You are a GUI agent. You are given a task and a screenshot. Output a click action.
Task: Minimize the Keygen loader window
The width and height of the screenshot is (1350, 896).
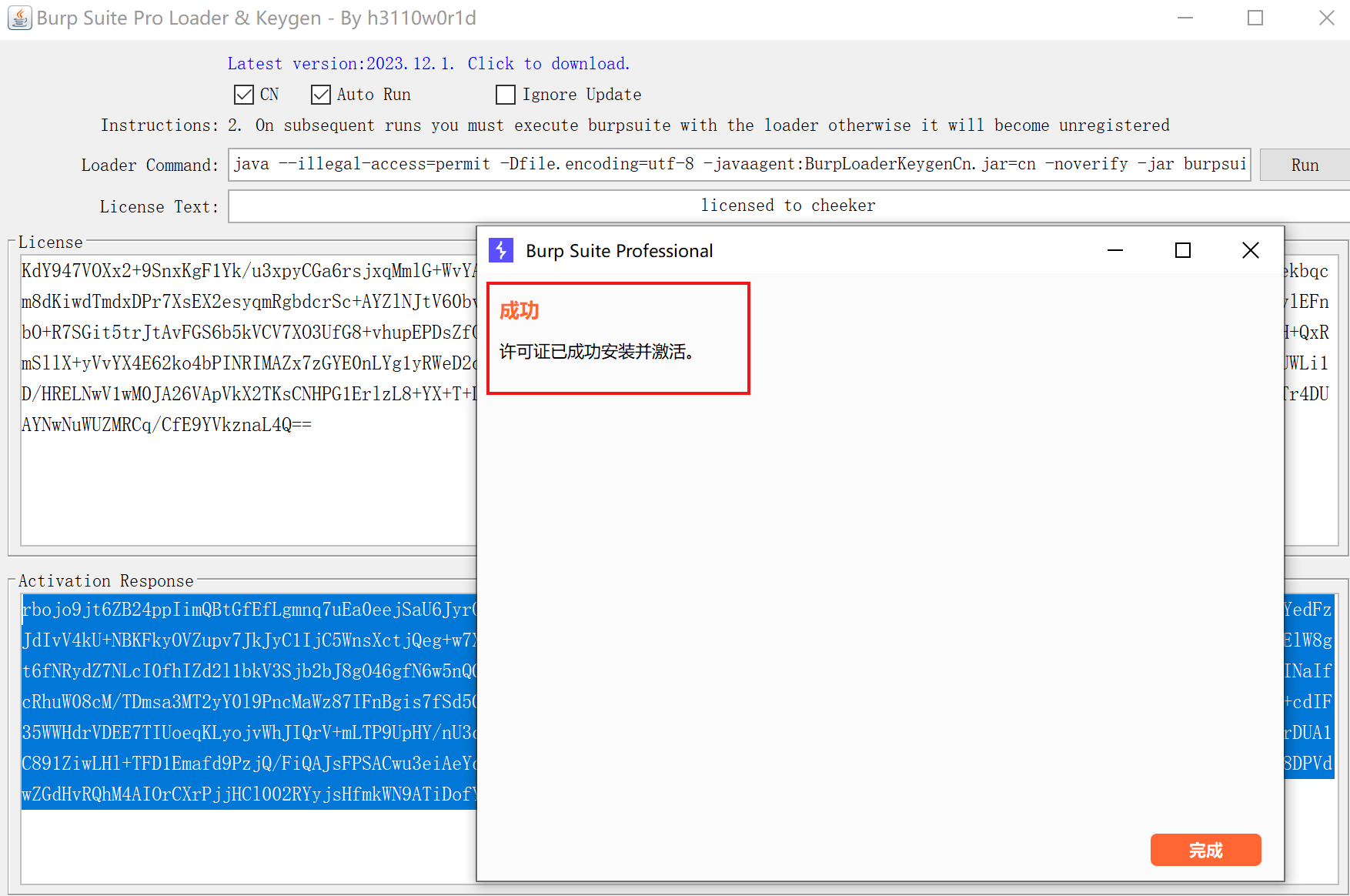pyautogui.click(x=1185, y=18)
